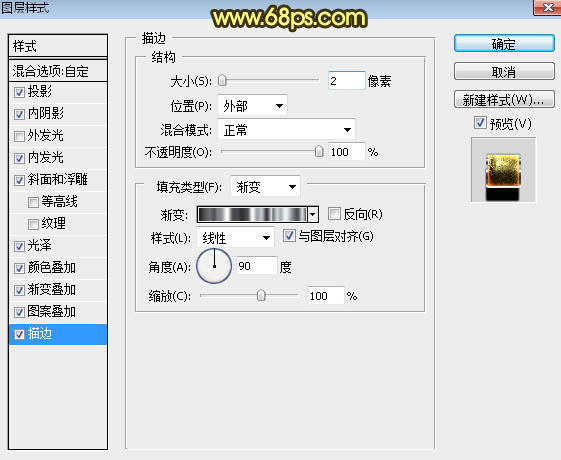Click the metallic gradient swatch bar
The image size is (561, 460).
tap(253, 215)
